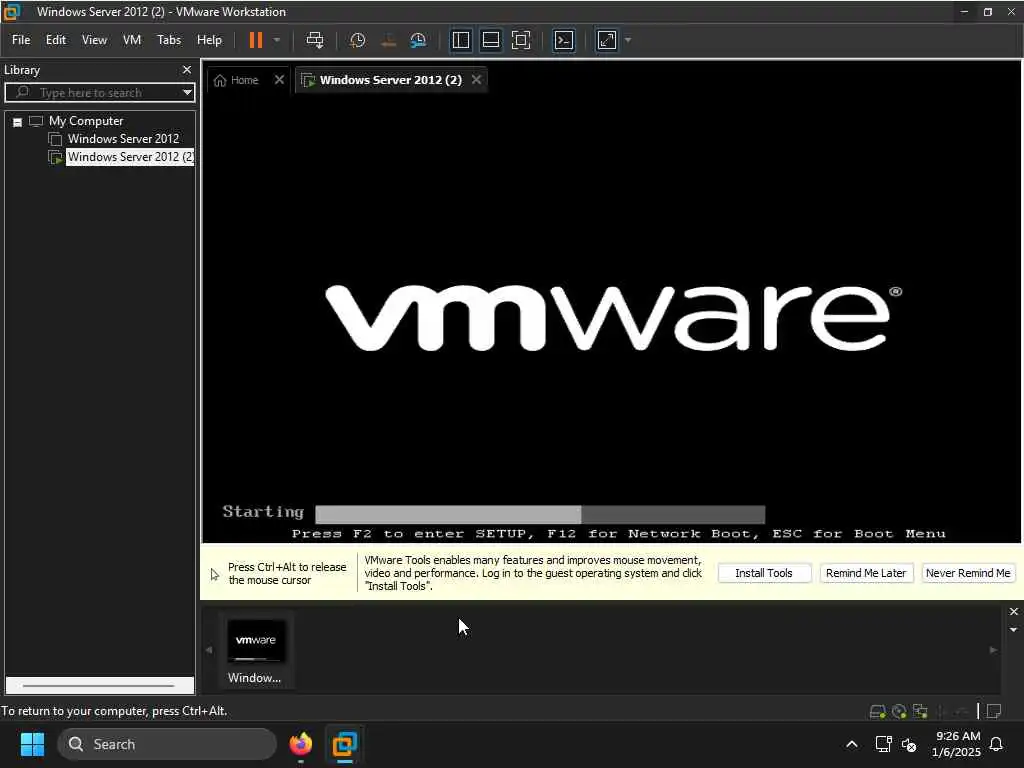
Task: Open the VM menu
Action: [x=132, y=40]
